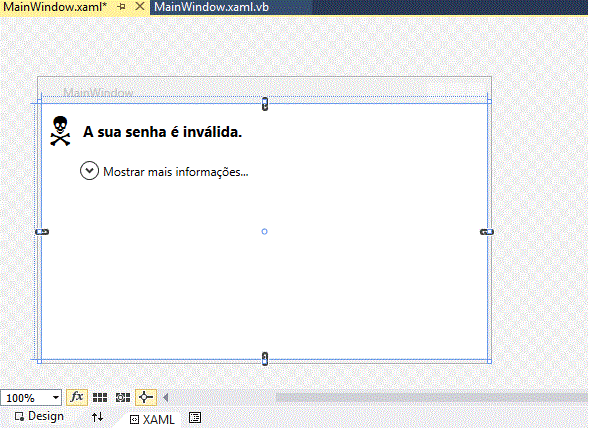This screenshot has width=592, height=430.
Task: Toggle snap-to-snaplines crosshair button
Action: [x=146, y=398]
